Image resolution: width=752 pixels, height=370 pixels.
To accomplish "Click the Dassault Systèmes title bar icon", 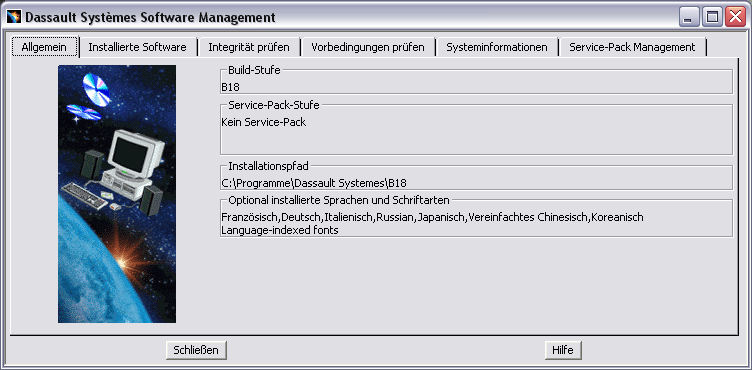I will point(14,17).
